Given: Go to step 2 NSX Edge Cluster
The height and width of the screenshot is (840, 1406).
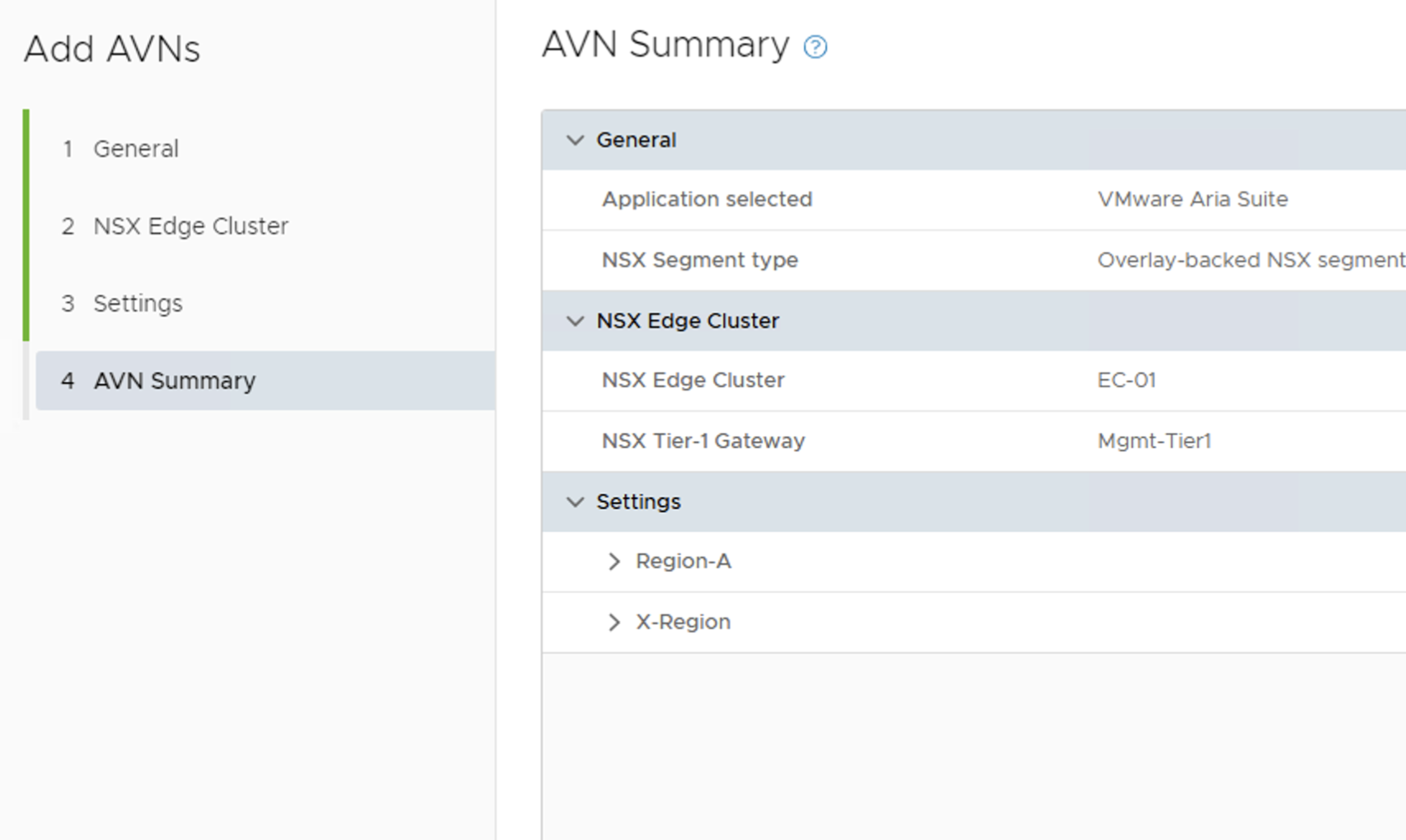Looking at the screenshot, I should coord(190,226).
